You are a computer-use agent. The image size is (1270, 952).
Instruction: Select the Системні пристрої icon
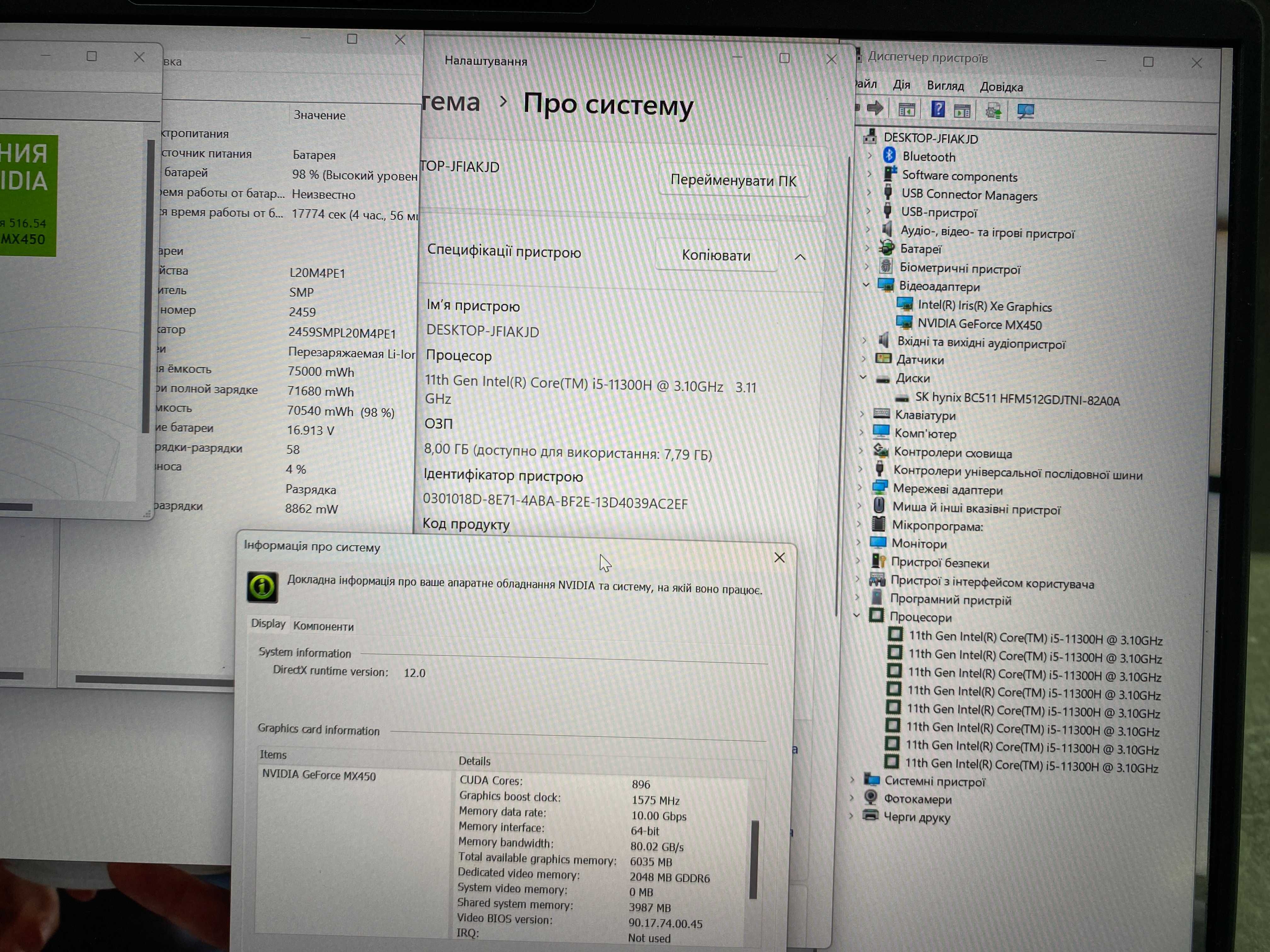[x=872, y=780]
